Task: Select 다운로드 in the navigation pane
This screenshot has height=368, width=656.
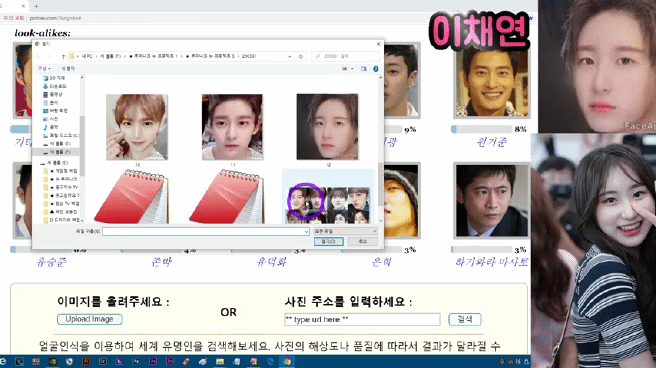Action: click(55, 86)
